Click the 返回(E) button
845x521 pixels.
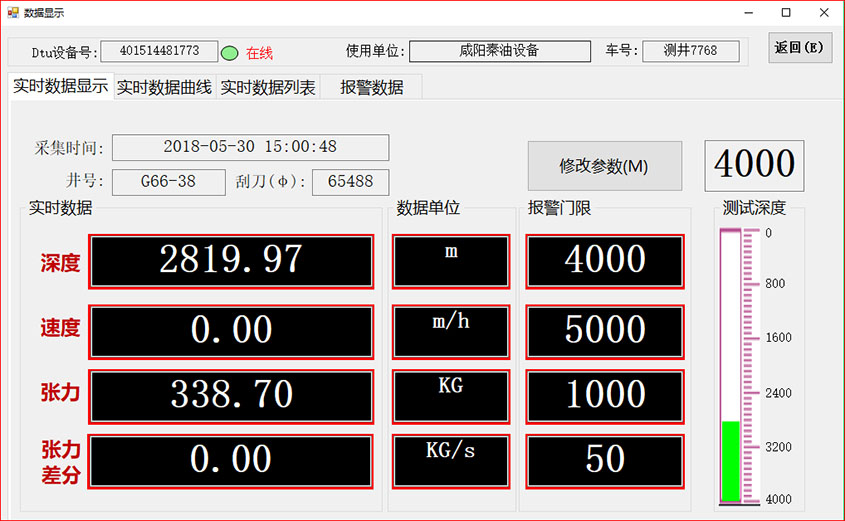(x=800, y=48)
